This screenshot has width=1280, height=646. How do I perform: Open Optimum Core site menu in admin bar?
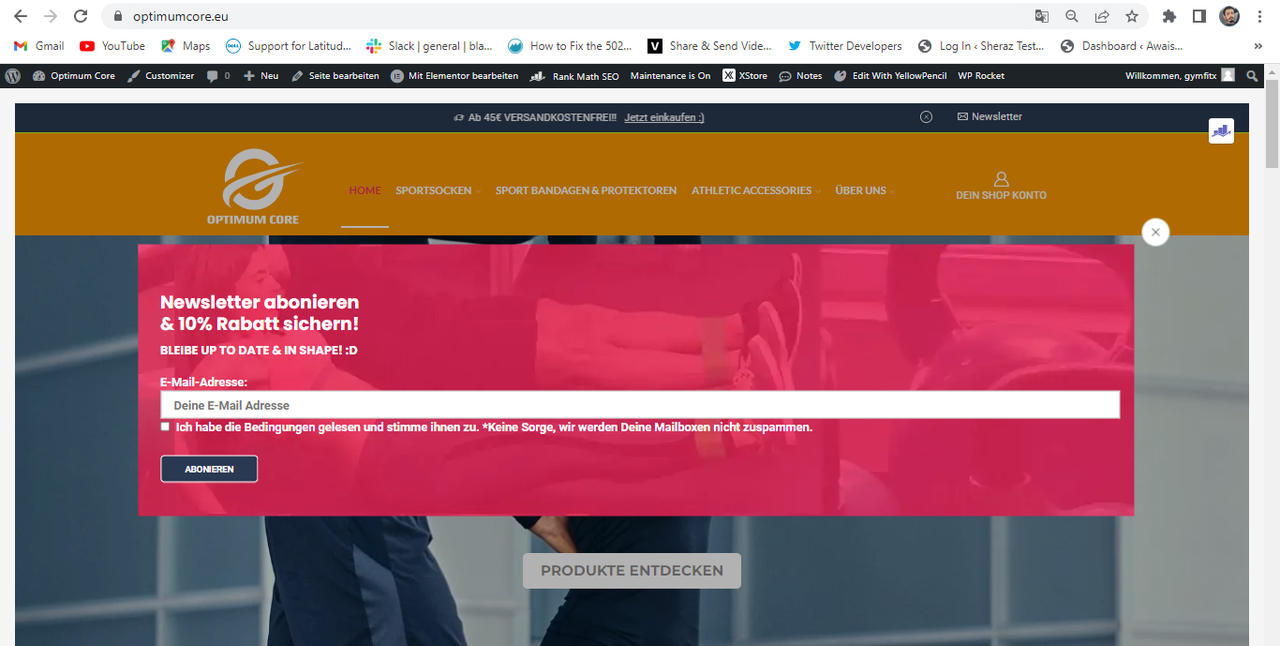[74, 75]
